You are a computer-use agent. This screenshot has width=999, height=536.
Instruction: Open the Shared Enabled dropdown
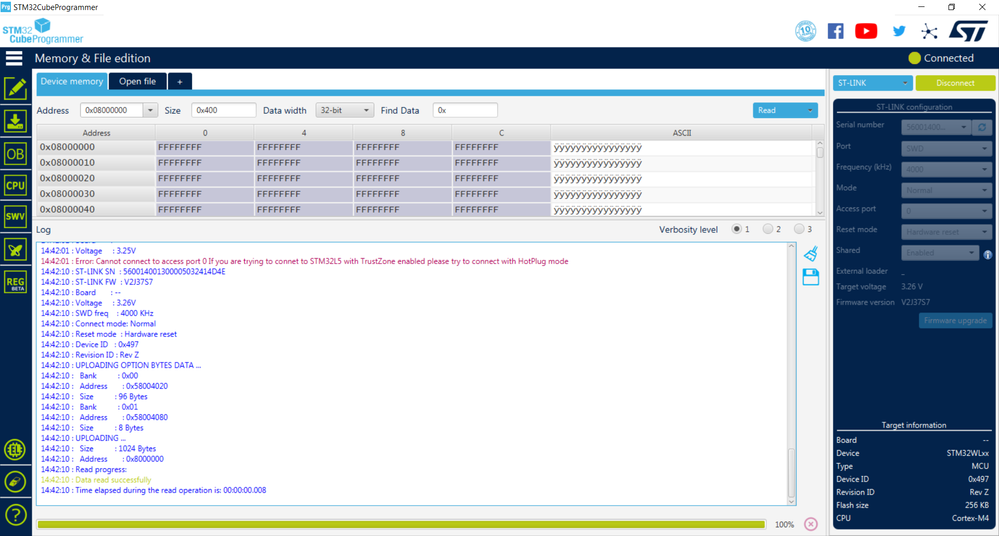(939, 253)
